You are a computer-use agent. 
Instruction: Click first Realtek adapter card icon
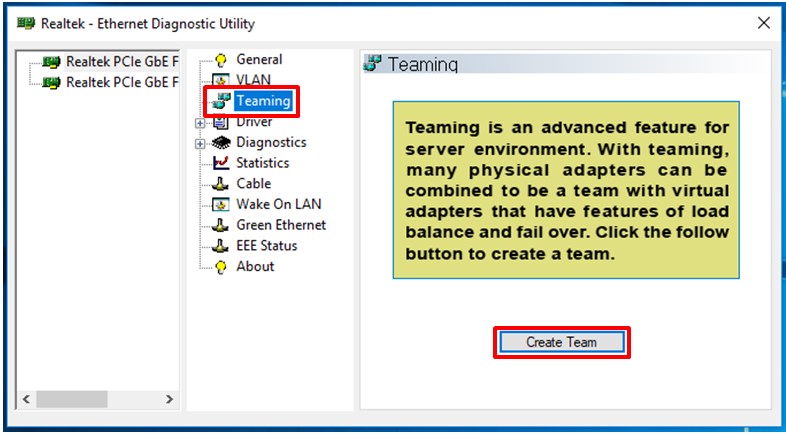coord(52,62)
